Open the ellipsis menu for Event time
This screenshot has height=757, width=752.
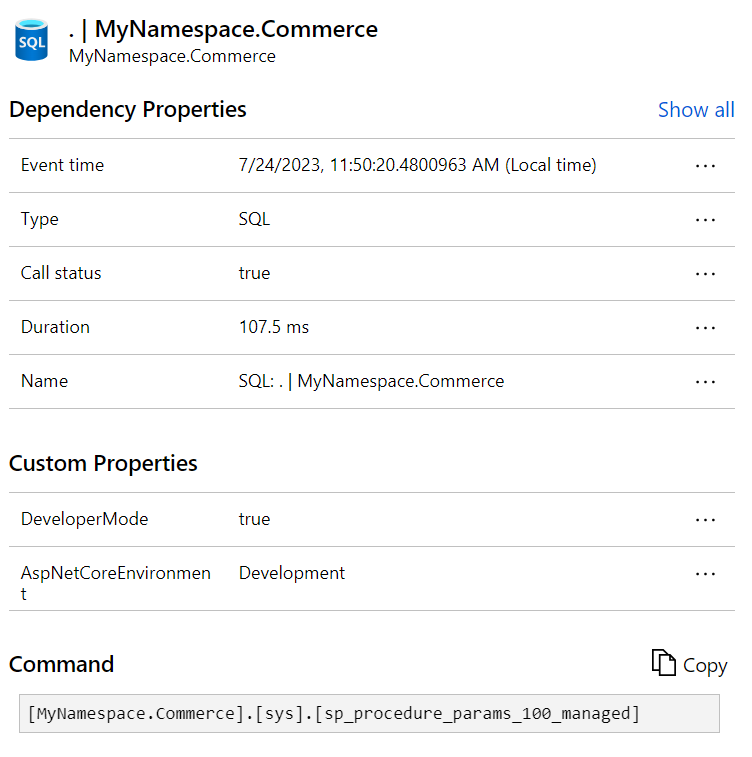pyautogui.click(x=705, y=166)
